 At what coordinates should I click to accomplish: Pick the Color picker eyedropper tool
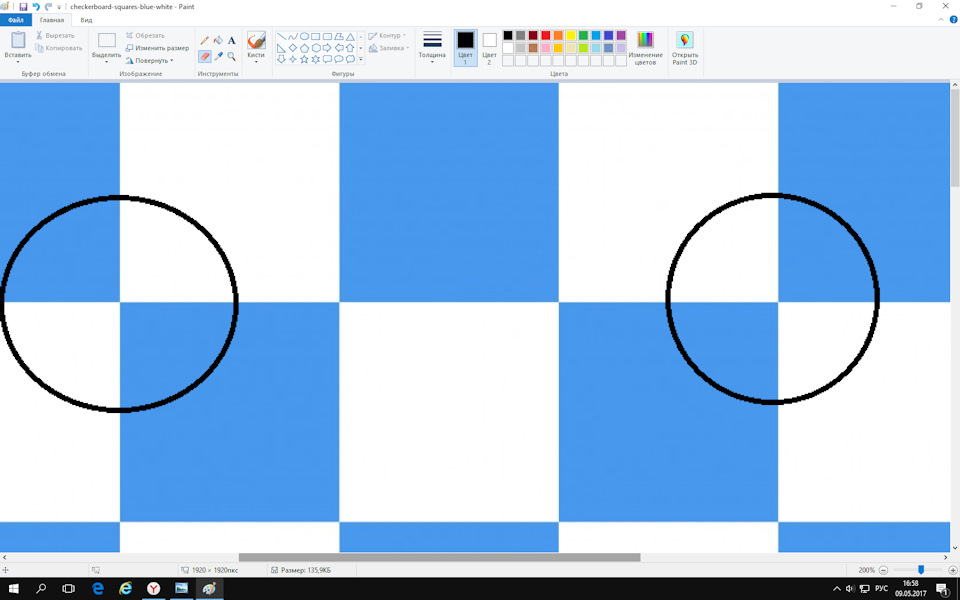[x=218, y=57]
